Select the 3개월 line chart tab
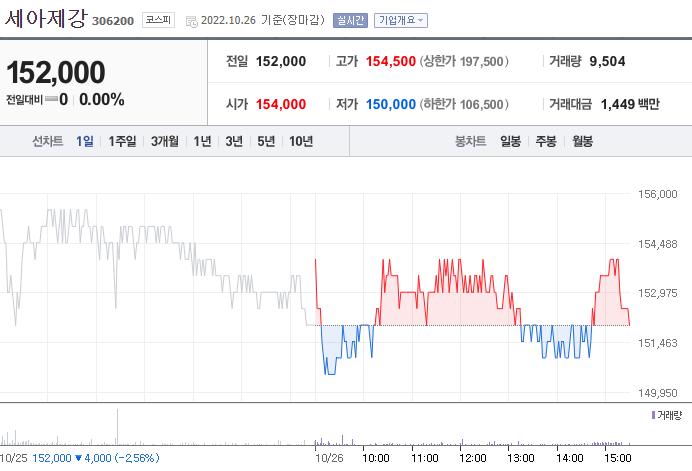The height and width of the screenshot is (471, 692). pyautogui.click(x=165, y=141)
